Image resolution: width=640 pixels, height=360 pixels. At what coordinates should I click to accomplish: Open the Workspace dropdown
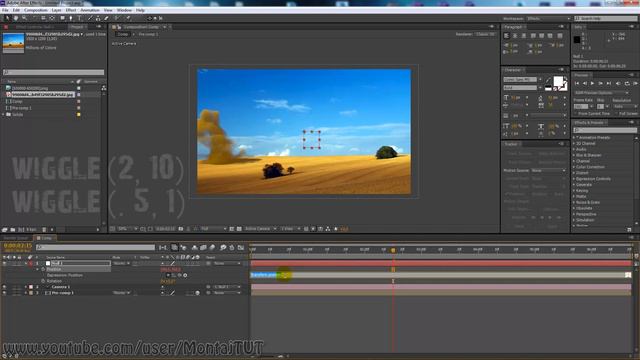pos(548,19)
